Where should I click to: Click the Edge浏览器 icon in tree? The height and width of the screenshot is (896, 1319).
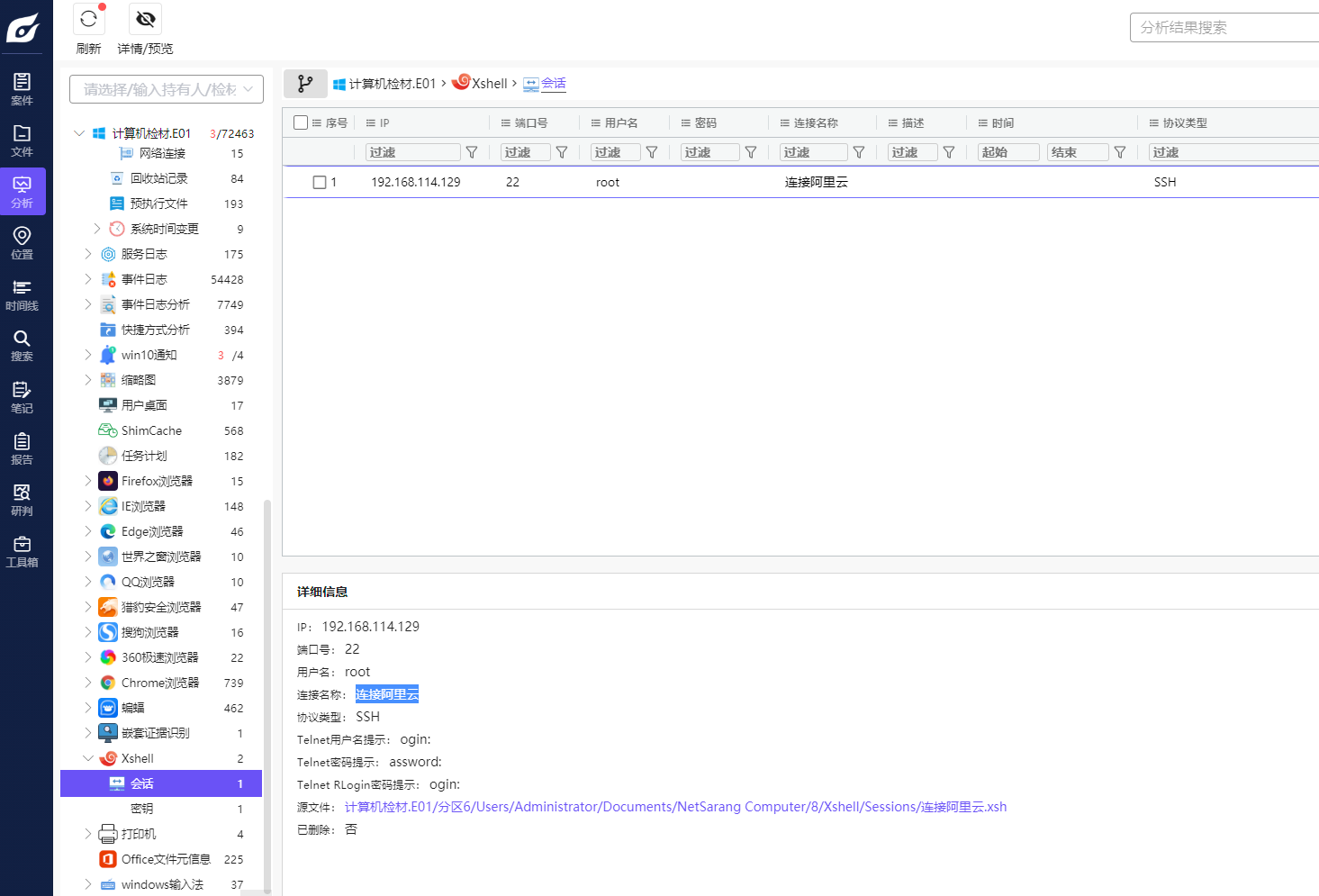click(x=108, y=531)
